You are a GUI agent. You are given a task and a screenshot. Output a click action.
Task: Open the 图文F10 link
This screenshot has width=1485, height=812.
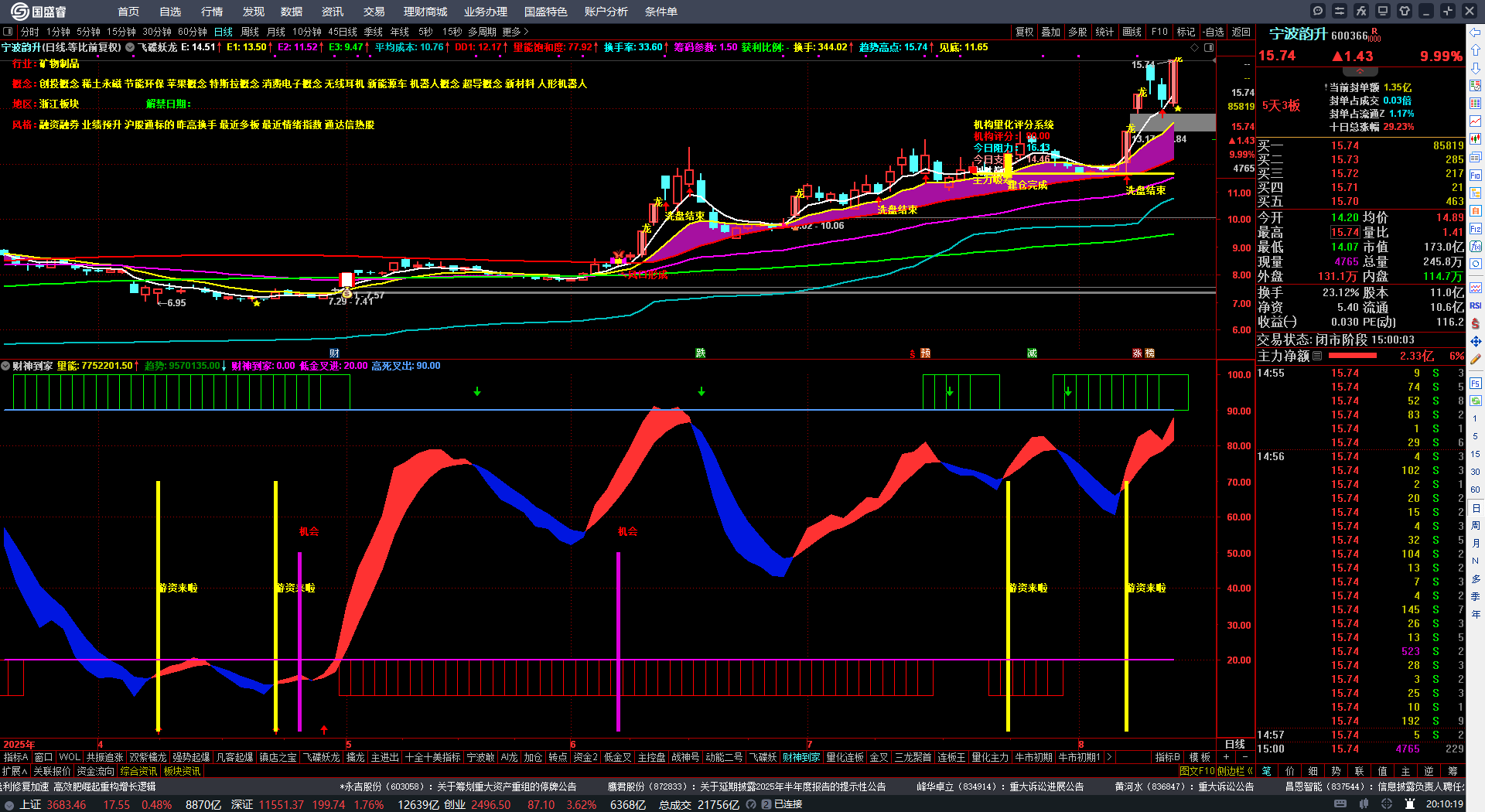pos(1197,771)
